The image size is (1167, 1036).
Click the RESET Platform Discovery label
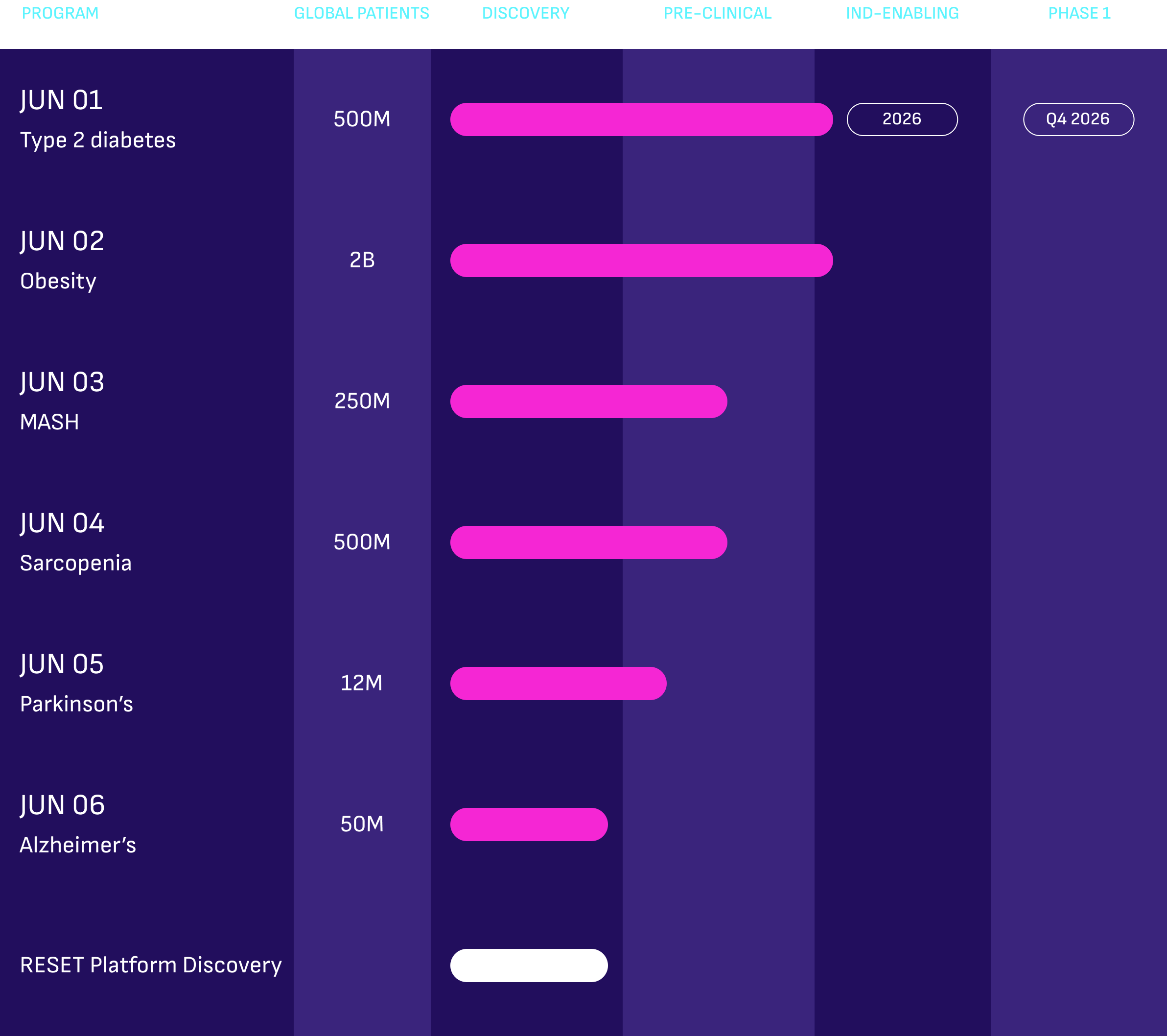(151, 965)
